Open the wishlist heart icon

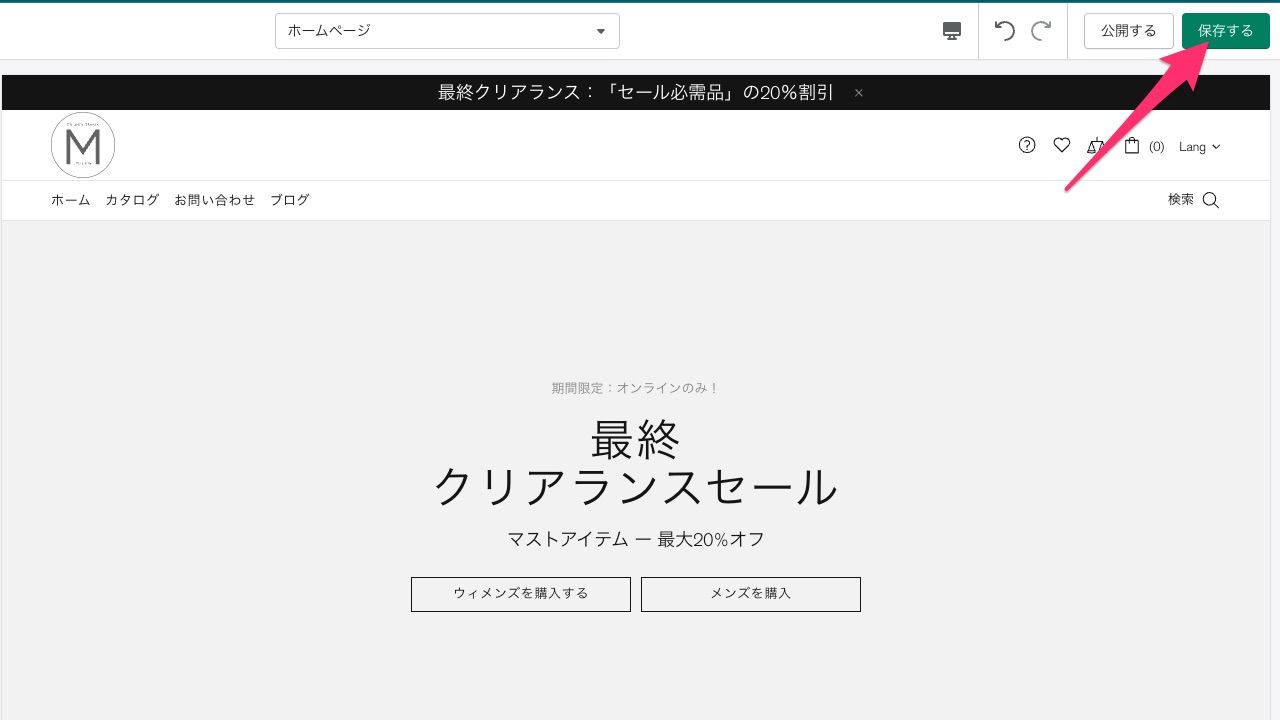[x=1062, y=145]
